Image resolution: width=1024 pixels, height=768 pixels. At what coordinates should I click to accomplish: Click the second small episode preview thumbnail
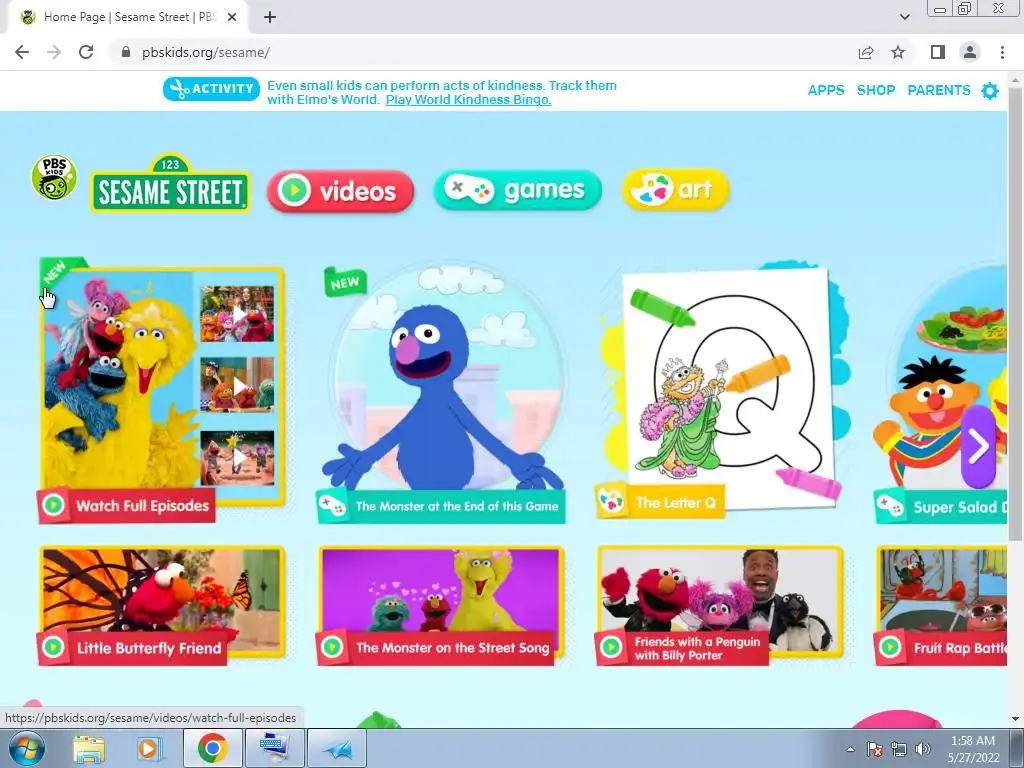(237, 385)
